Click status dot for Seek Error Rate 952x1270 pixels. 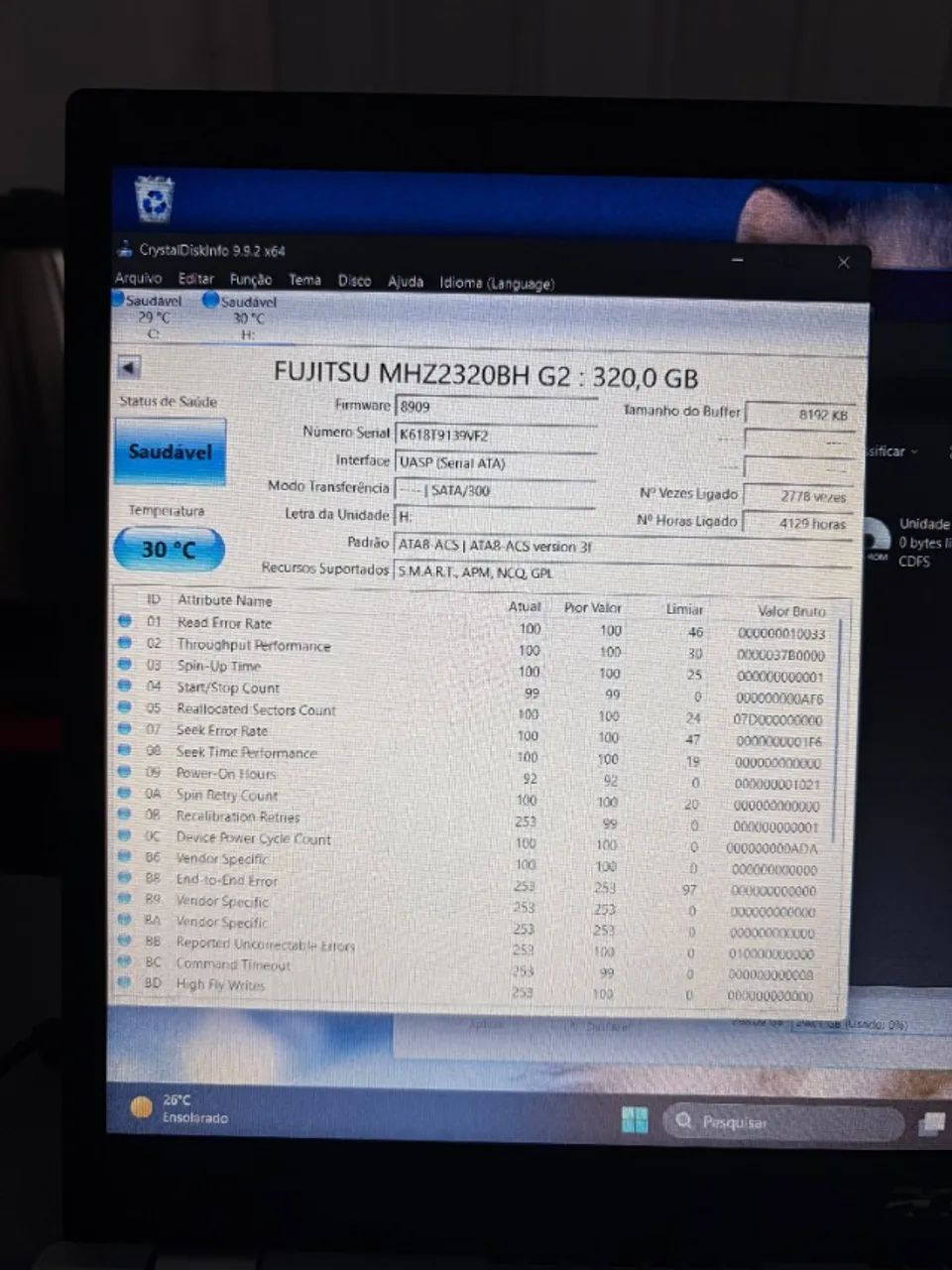(125, 728)
